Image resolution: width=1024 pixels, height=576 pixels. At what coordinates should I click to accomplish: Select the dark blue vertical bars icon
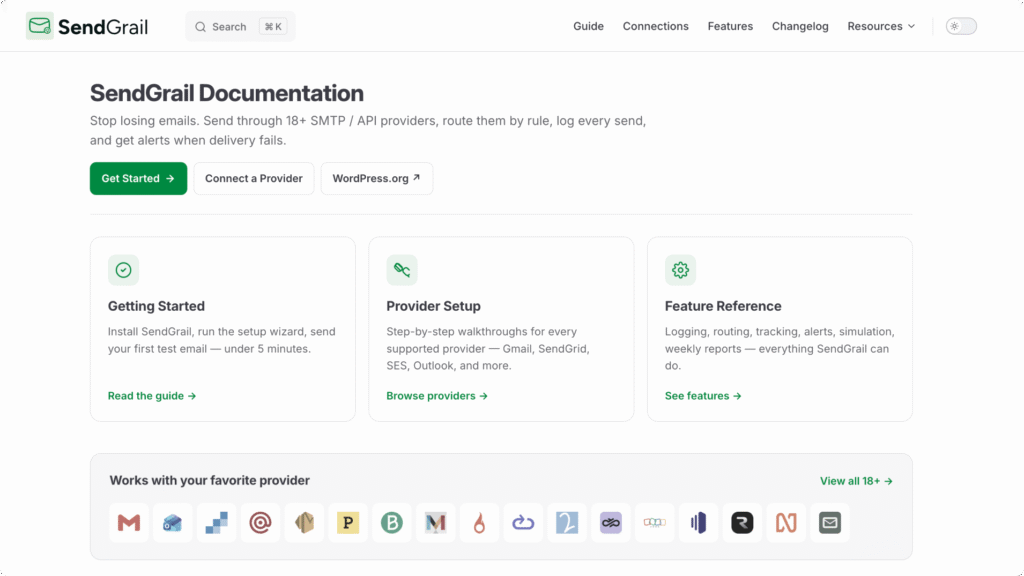coord(698,522)
